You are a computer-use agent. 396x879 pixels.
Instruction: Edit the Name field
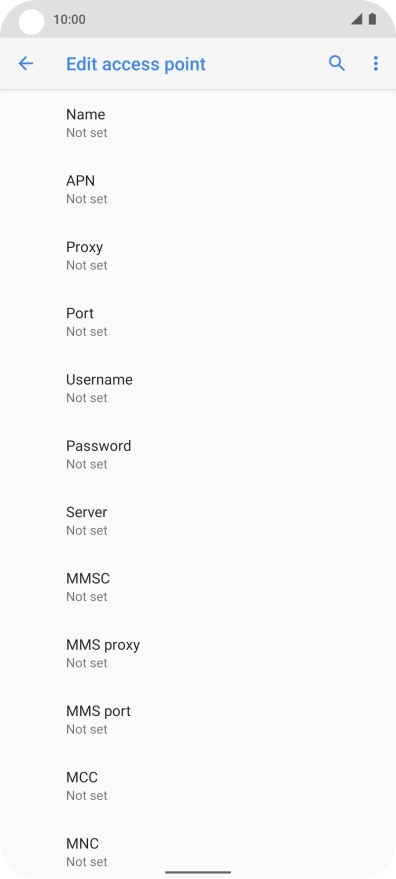pos(198,123)
